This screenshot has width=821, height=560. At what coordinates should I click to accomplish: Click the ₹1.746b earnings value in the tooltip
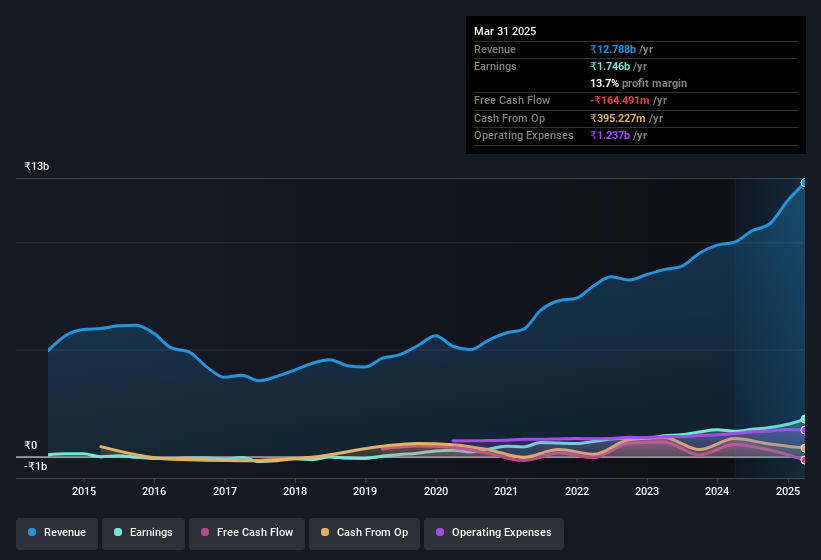610,66
